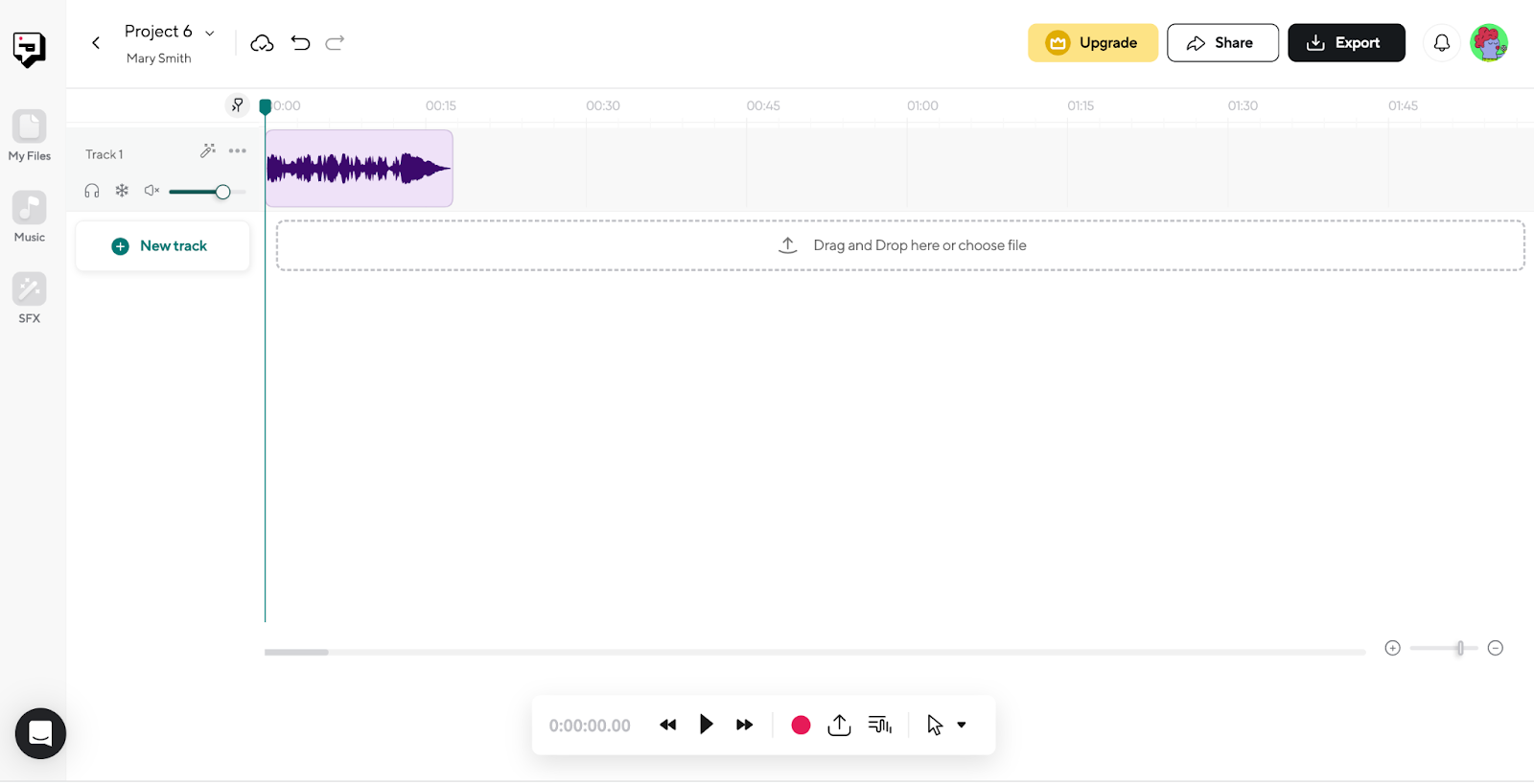This screenshot has width=1534, height=784.
Task: Open the My Files panel
Action: [x=30, y=136]
